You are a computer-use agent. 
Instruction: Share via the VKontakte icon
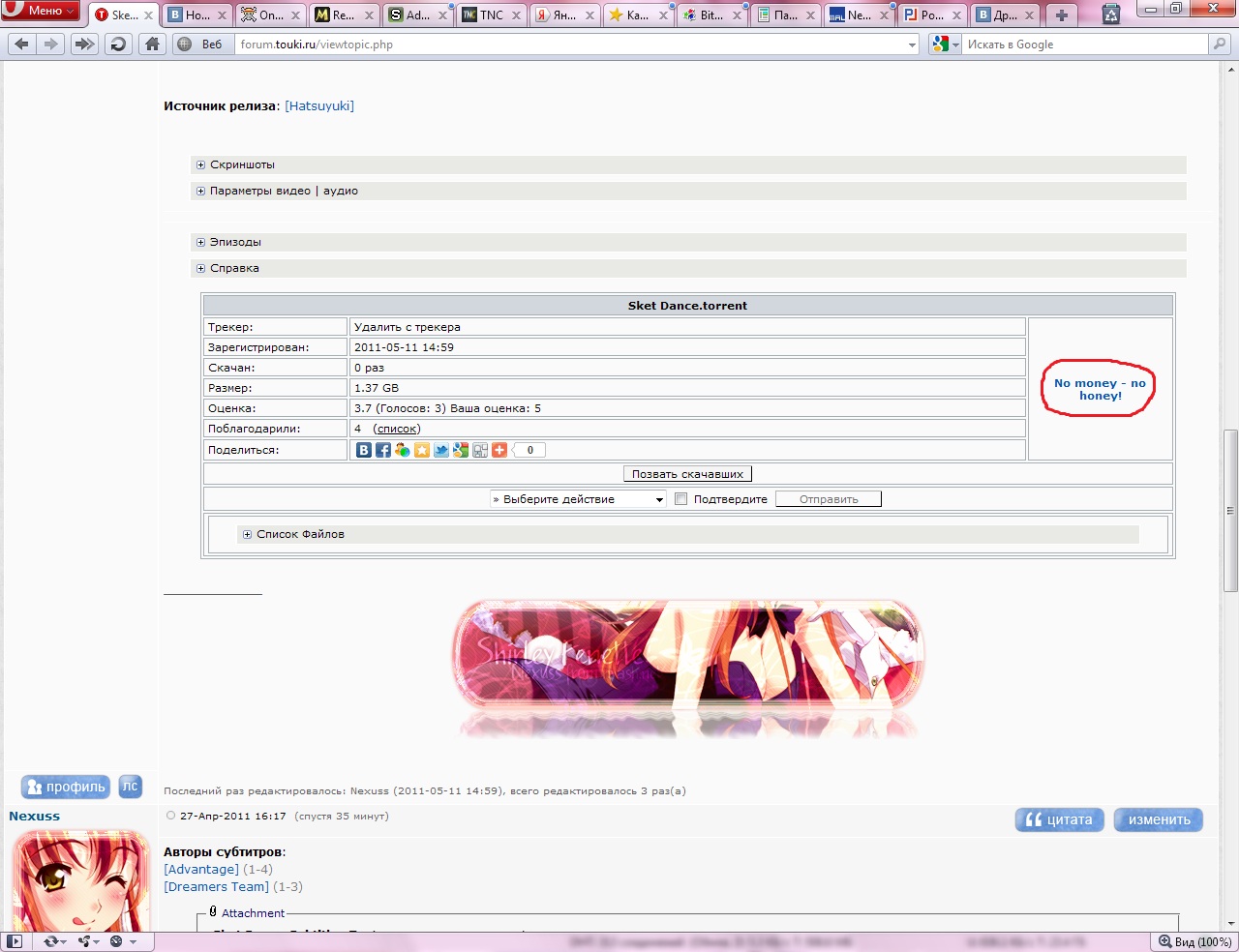coord(364,450)
